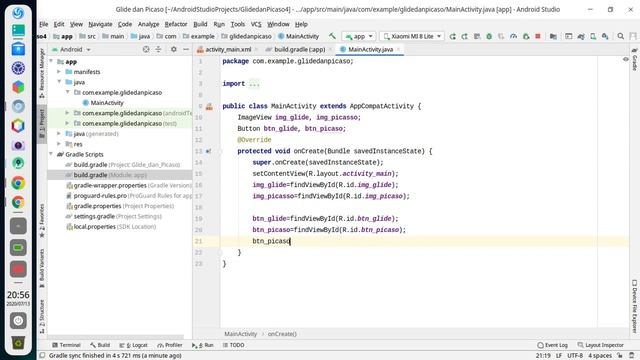Viewport: 640px width, 360px height.
Task: Click the Search Everywhere magnifier icon
Action: [620, 36]
